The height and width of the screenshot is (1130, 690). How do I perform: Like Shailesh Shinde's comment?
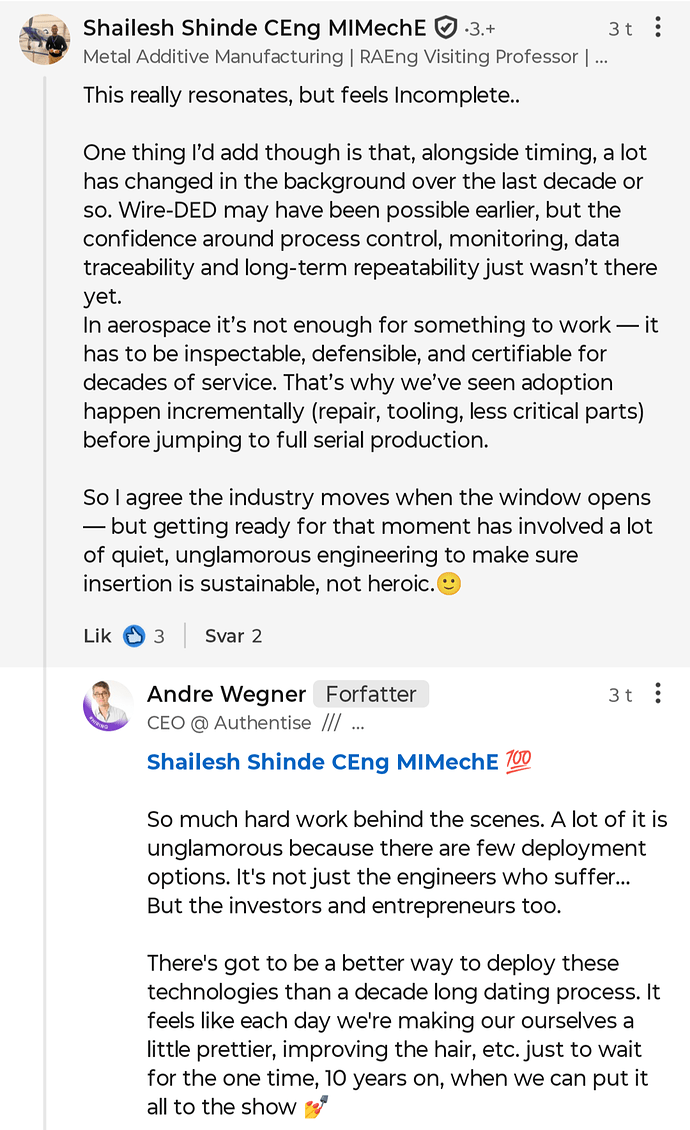(96, 635)
